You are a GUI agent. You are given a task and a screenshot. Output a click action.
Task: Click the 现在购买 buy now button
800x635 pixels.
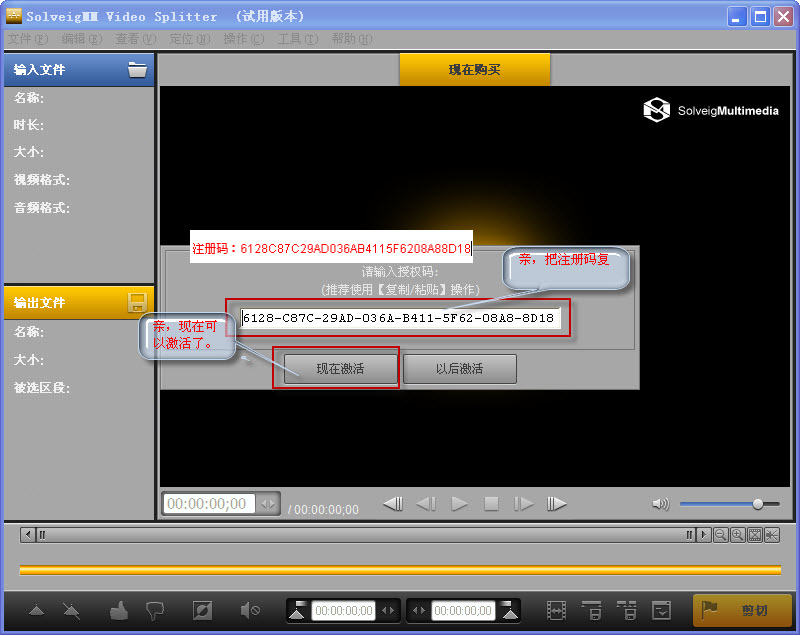[474, 69]
